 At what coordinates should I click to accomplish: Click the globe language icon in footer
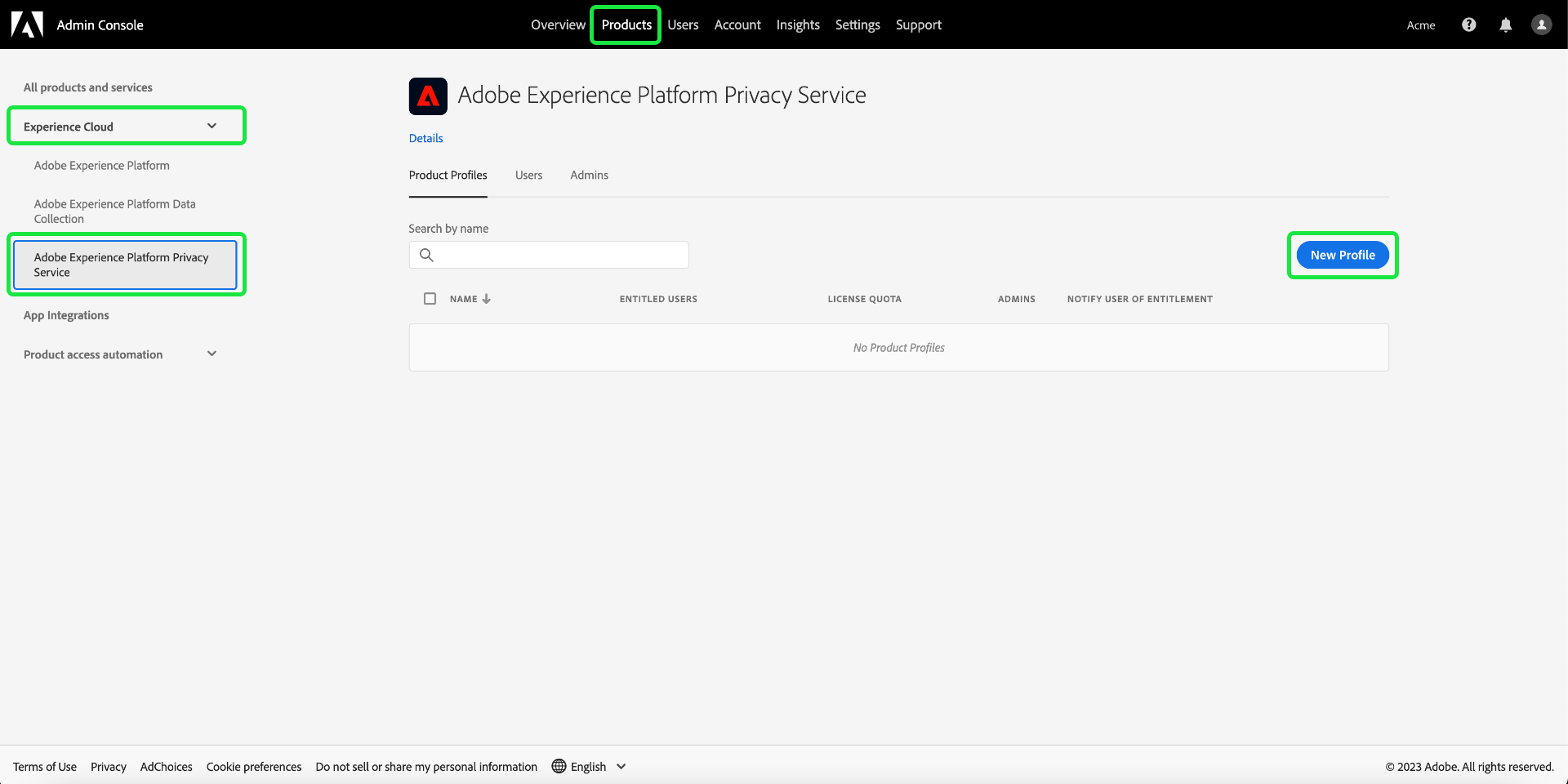tap(559, 766)
